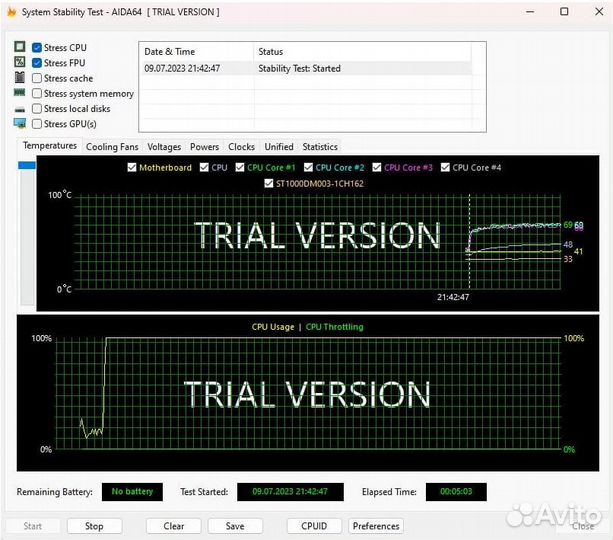Go to the Powers tab
Image resolution: width=613 pixels, height=540 pixels.
(x=204, y=147)
